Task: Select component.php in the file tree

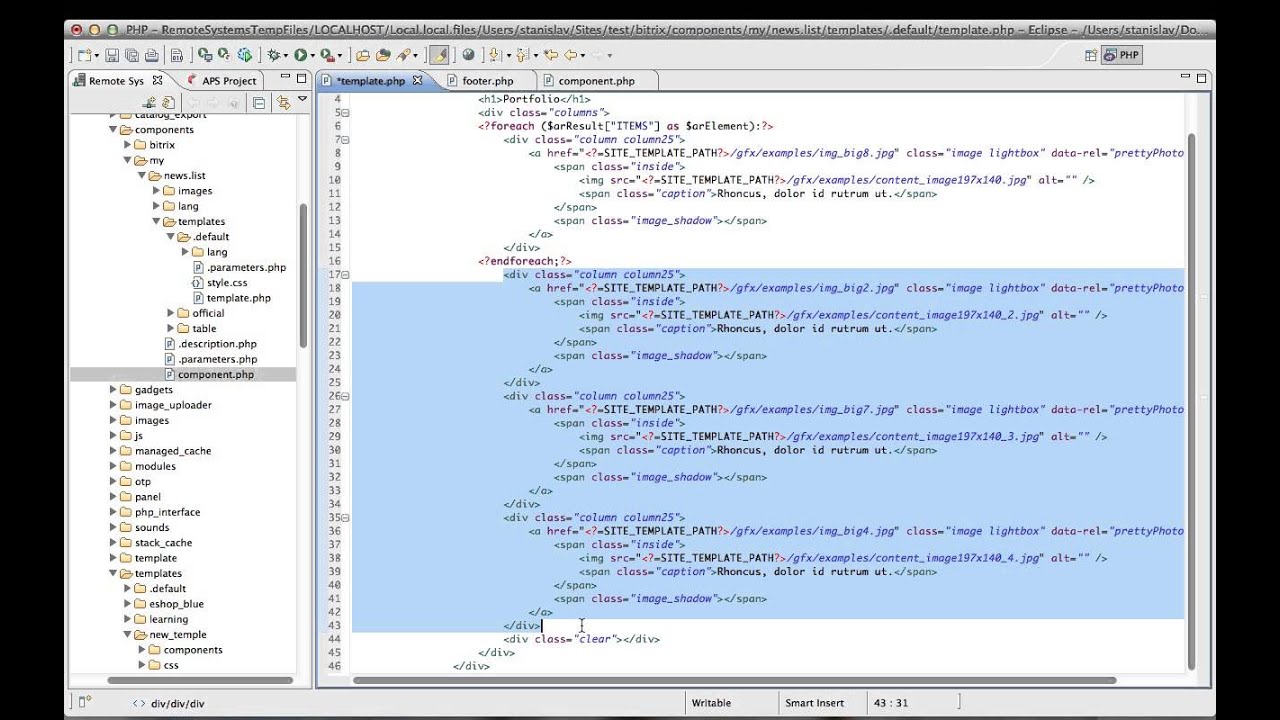Action: (x=215, y=374)
